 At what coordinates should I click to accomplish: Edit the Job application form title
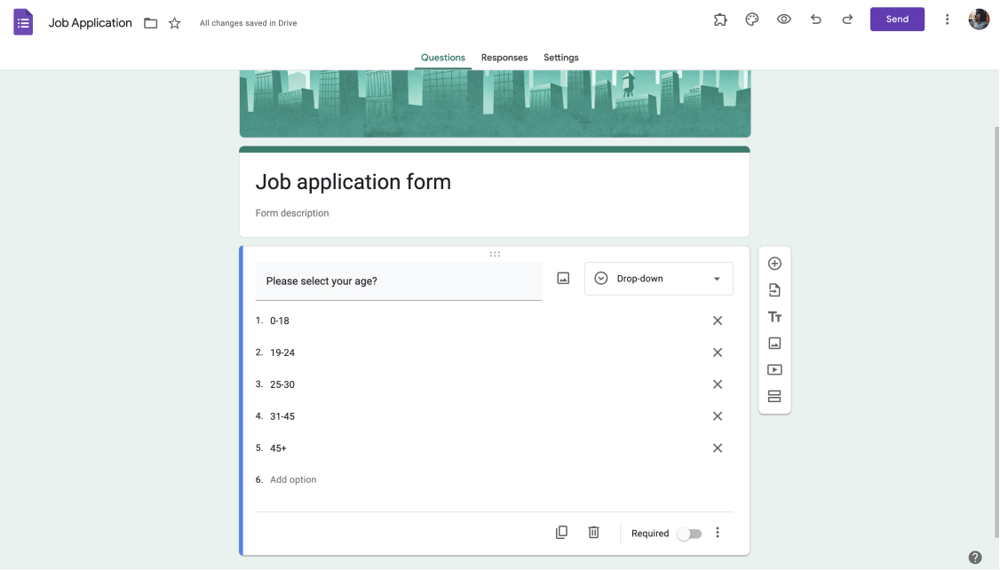point(353,182)
